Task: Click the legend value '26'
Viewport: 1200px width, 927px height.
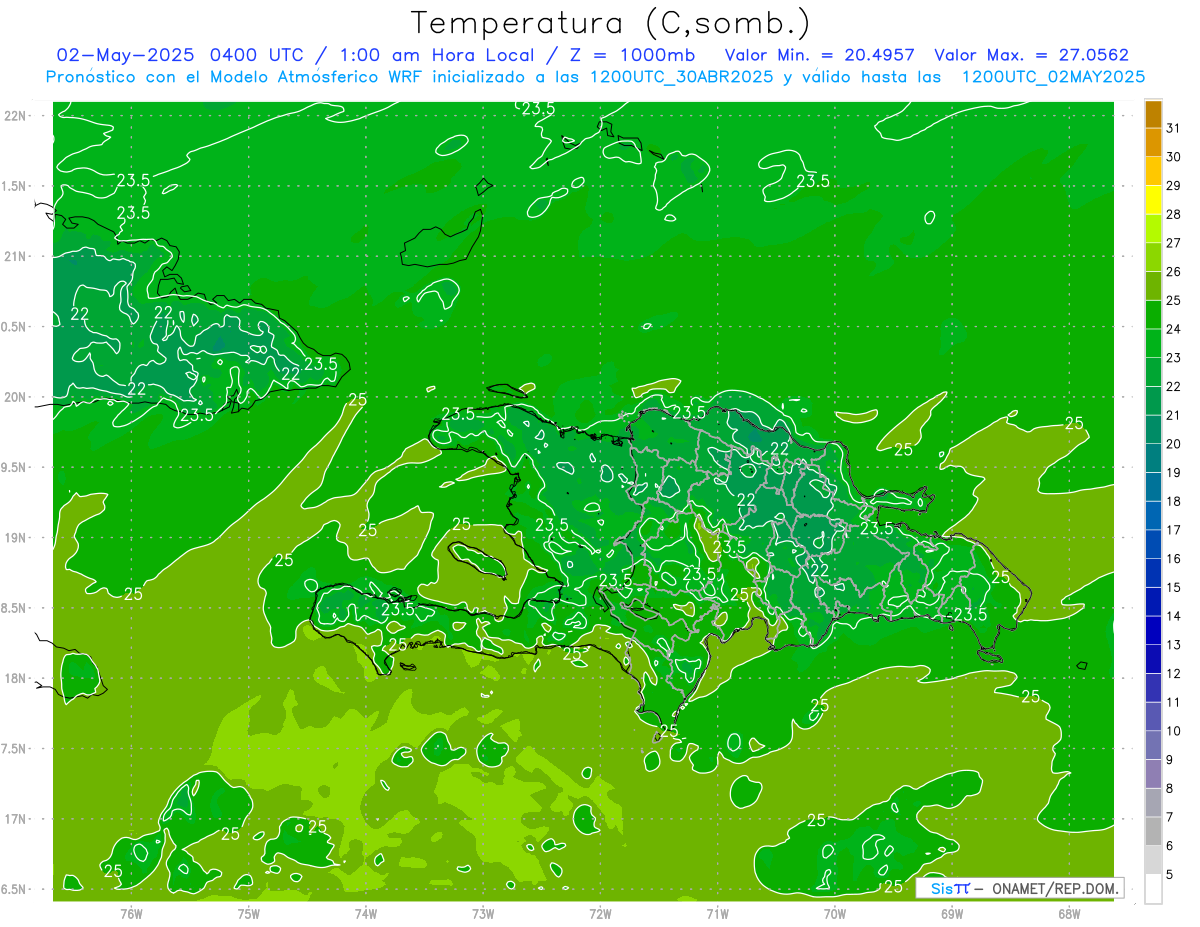Action: (1174, 272)
